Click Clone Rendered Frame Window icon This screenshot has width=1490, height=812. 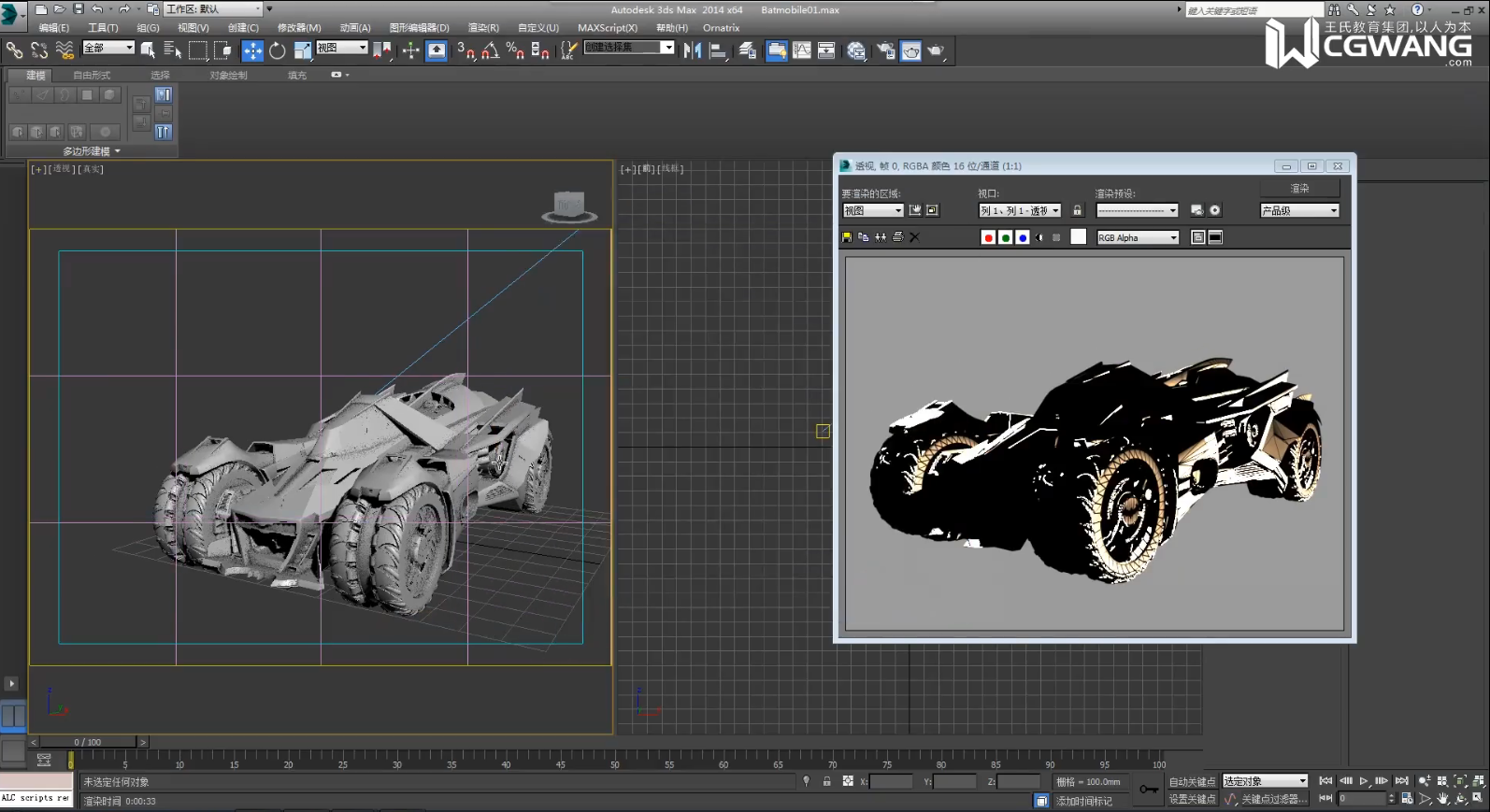tap(881, 237)
